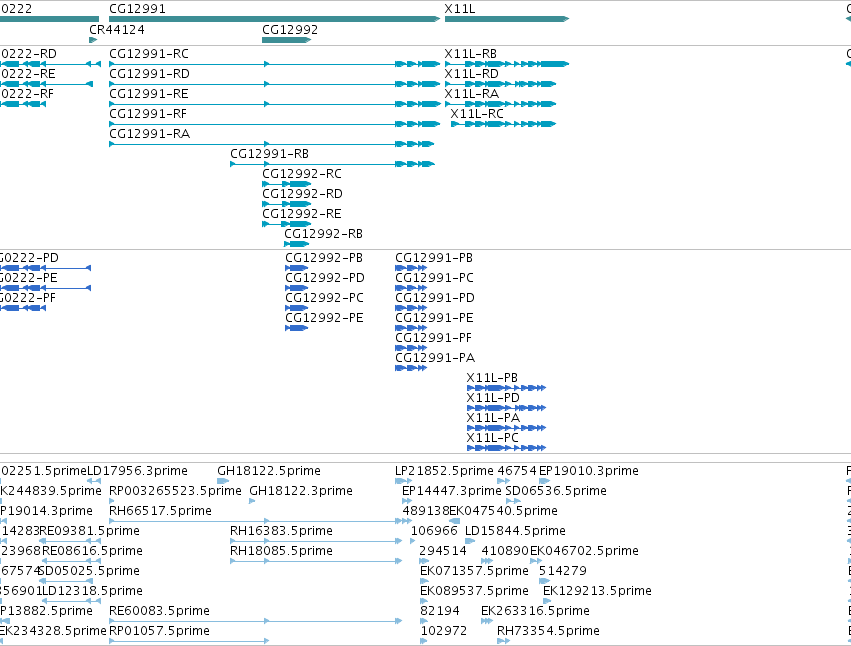Click the RE60083.5prime EST label
The image size is (851, 646).
tap(159, 611)
